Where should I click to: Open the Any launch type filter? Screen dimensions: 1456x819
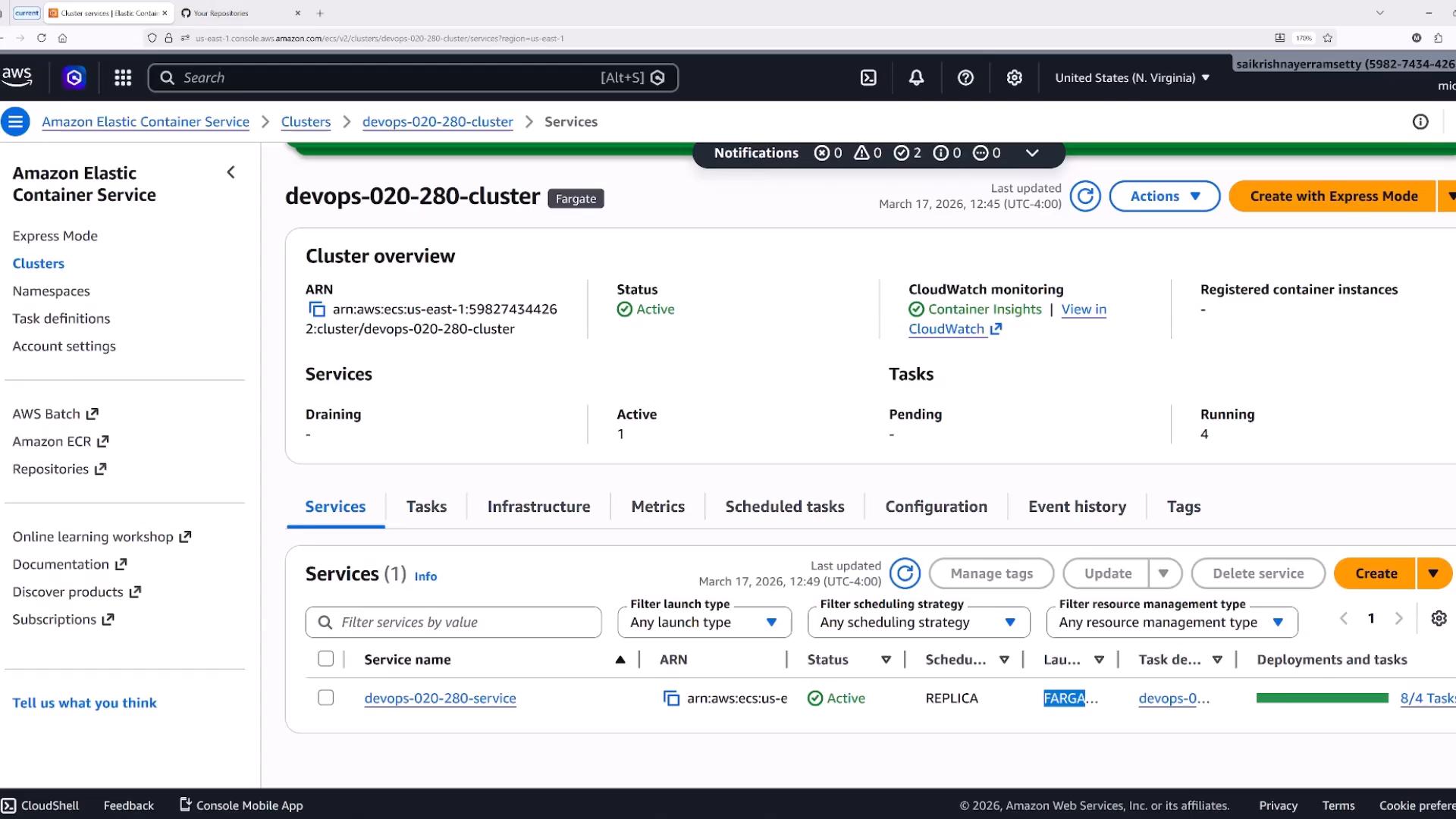tap(704, 623)
